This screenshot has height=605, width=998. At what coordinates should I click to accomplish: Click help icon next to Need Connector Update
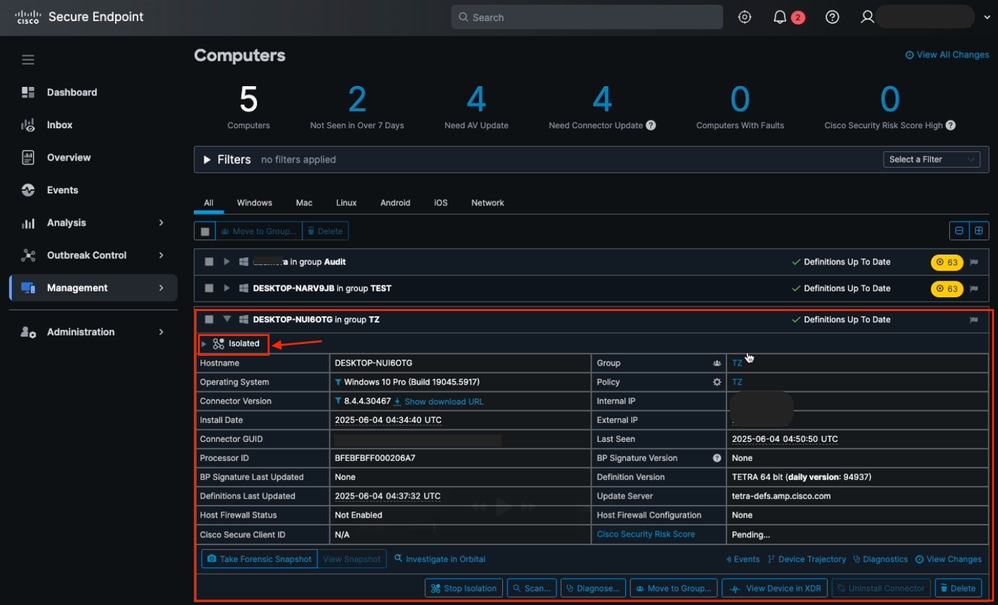click(x=650, y=125)
